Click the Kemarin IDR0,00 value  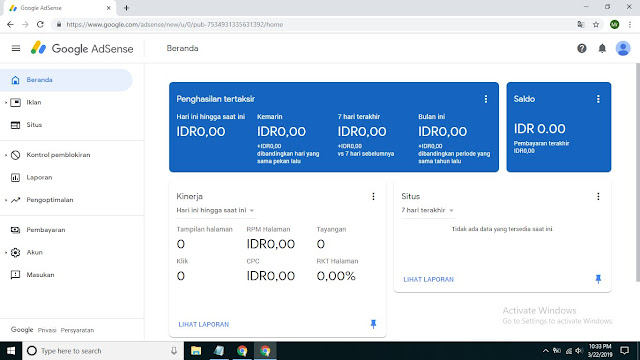point(281,132)
